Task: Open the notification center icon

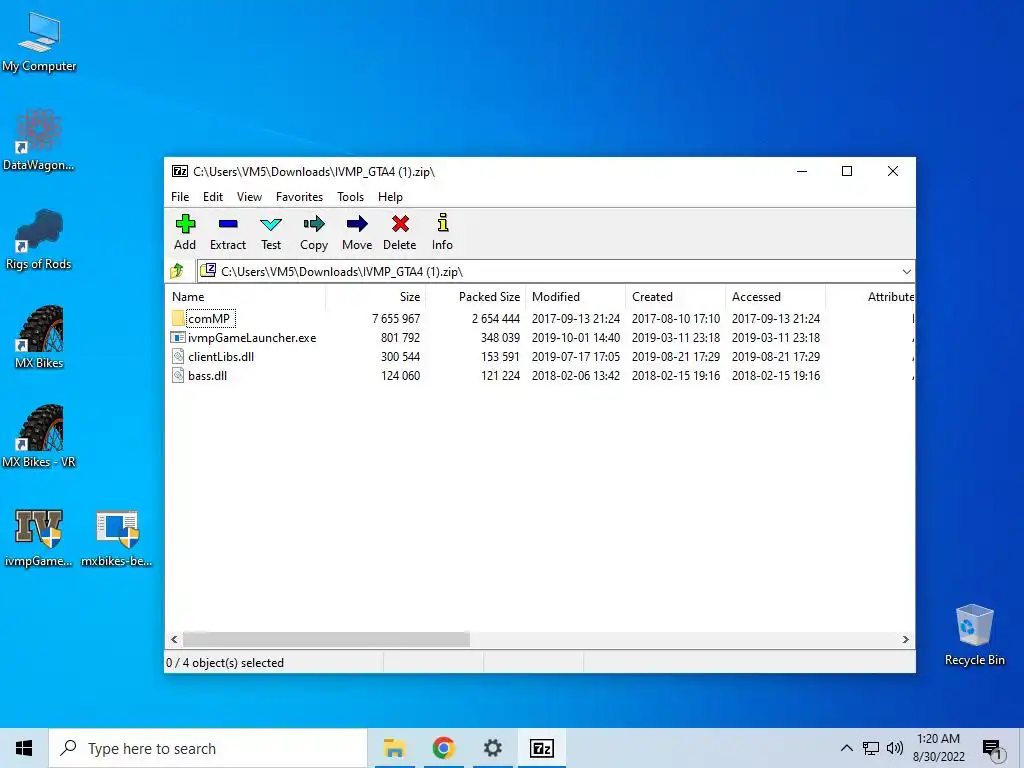Action: 993,748
